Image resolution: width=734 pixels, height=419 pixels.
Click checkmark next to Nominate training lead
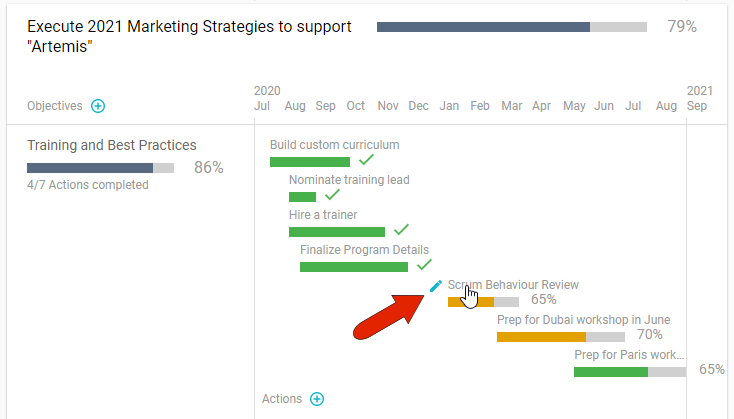click(332, 195)
